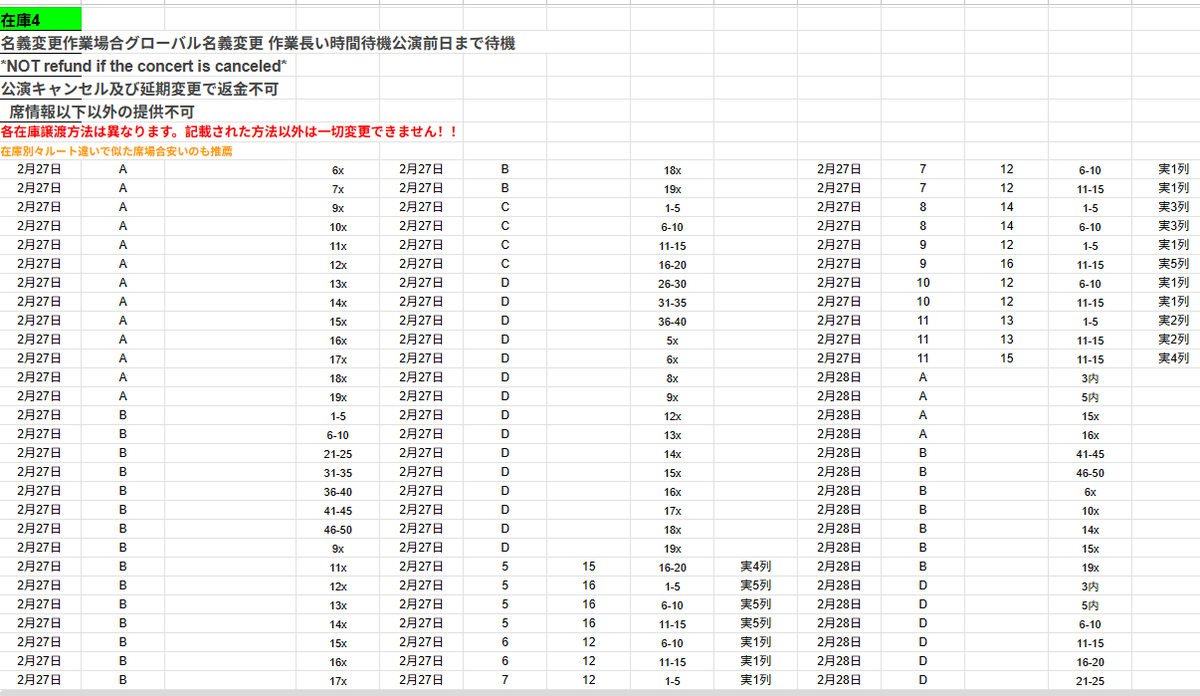Select "31-35" in the 2月27日 B row
The image size is (1200, 696).
click(338, 473)
